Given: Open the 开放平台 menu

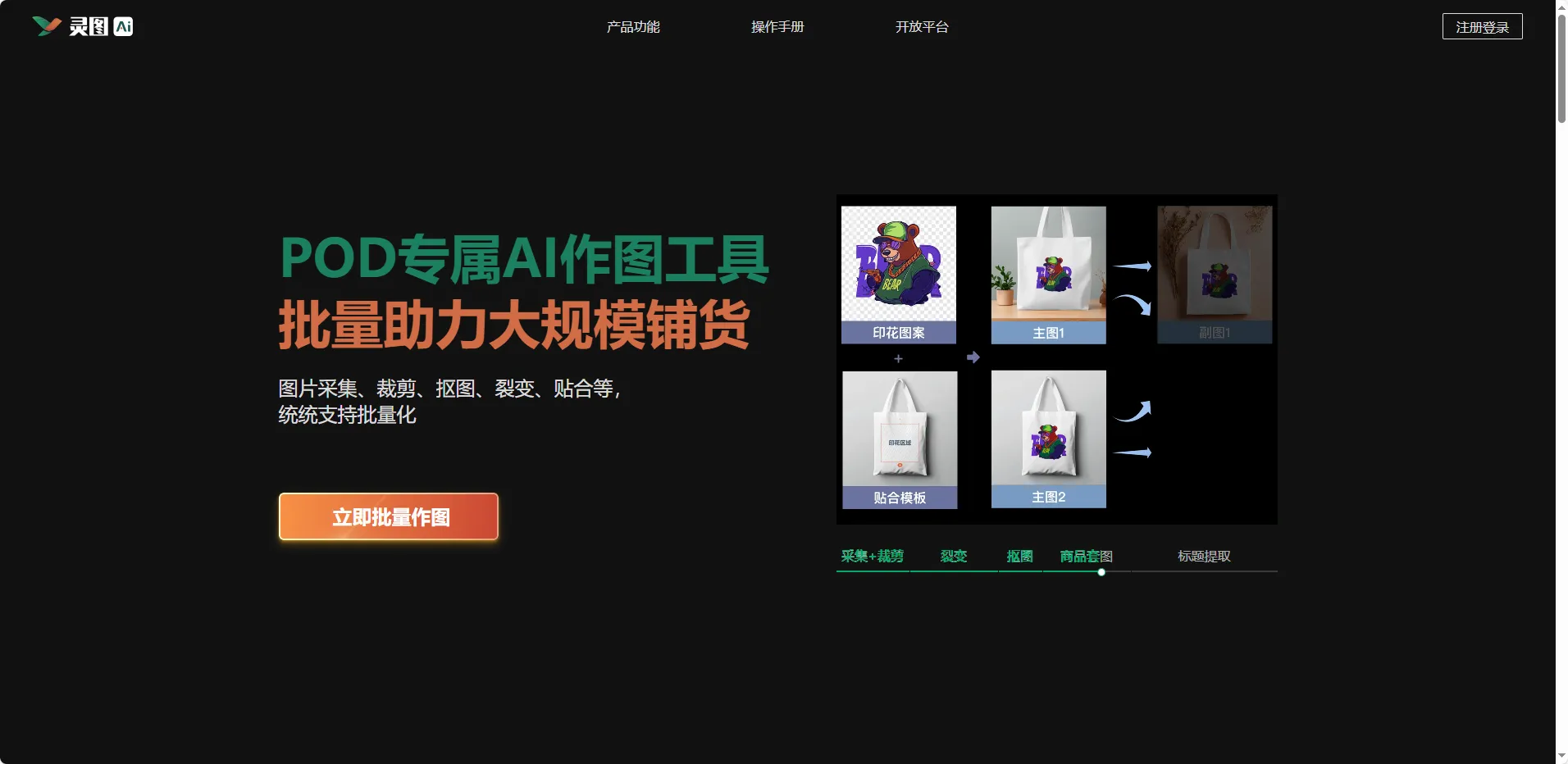Looking at the screenshot, I should click(x=921, y=25).
